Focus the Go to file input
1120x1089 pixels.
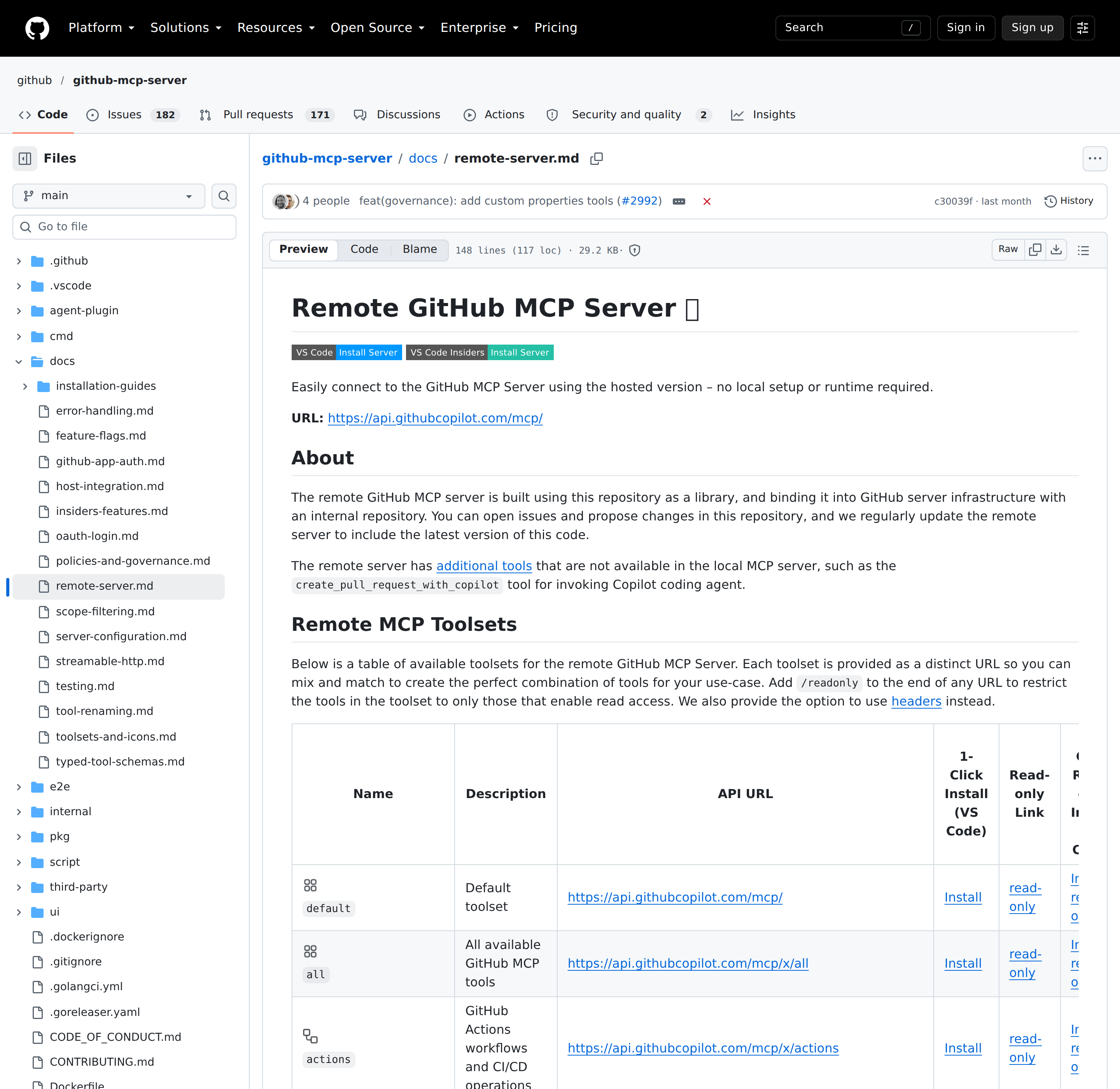(124, 227)
